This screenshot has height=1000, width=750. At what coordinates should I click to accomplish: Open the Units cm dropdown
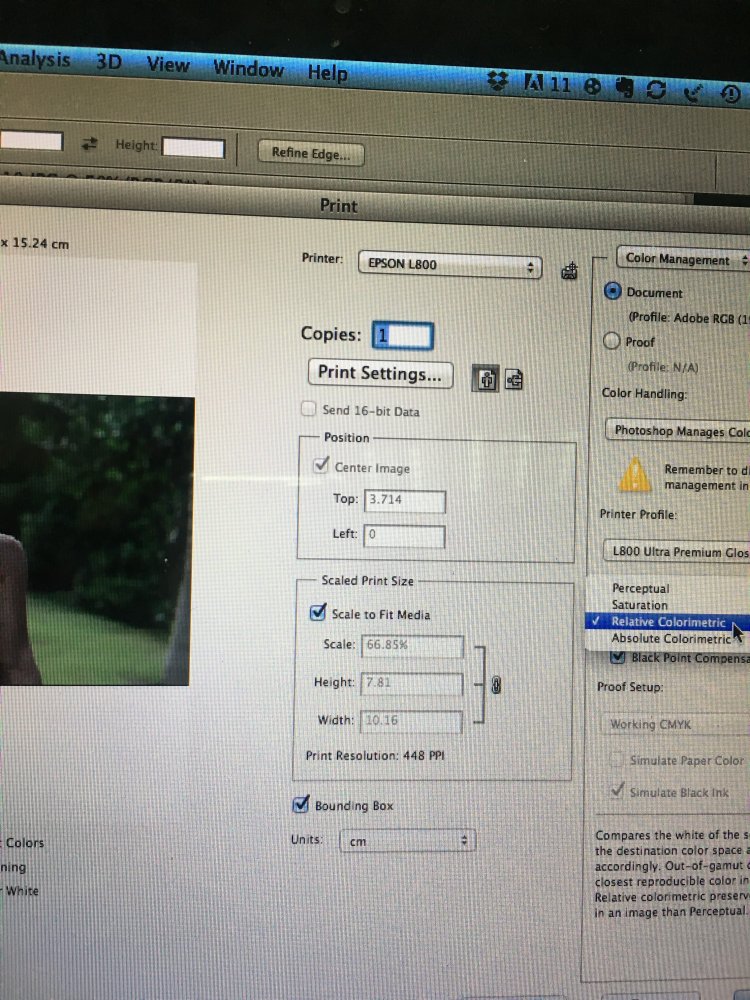point(407,842)
